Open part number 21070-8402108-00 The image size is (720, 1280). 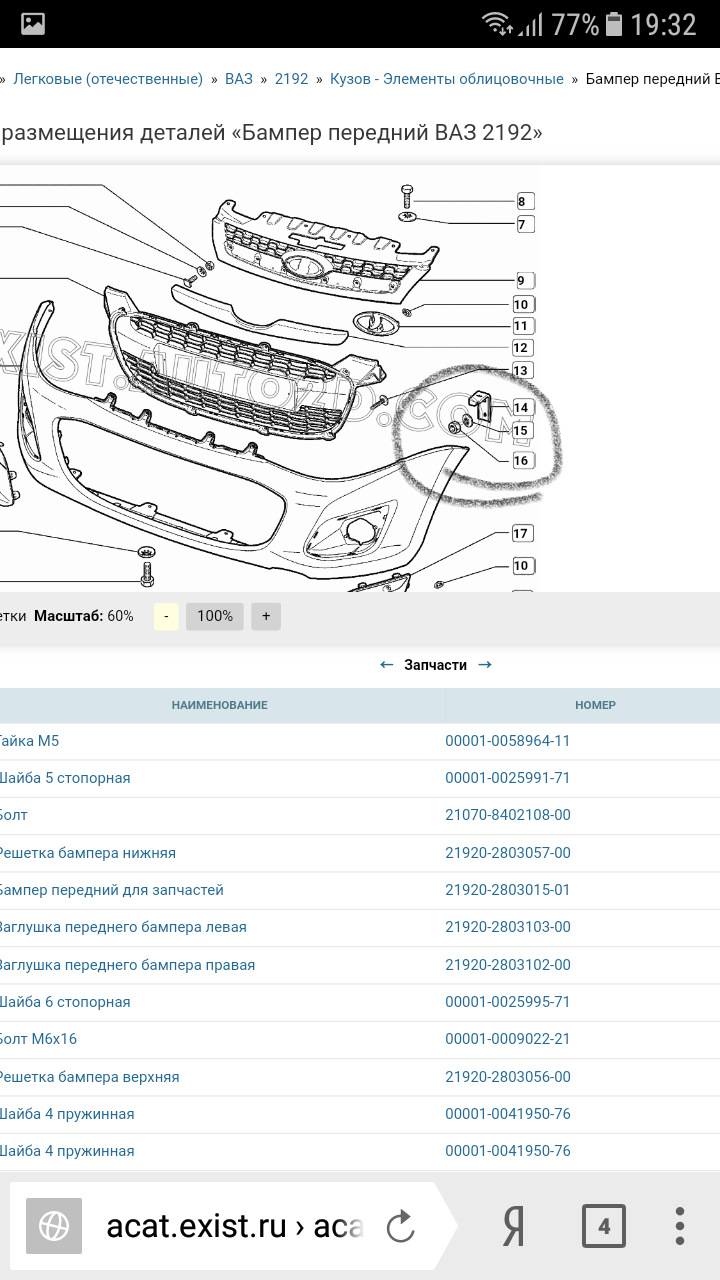coord(508,815)
